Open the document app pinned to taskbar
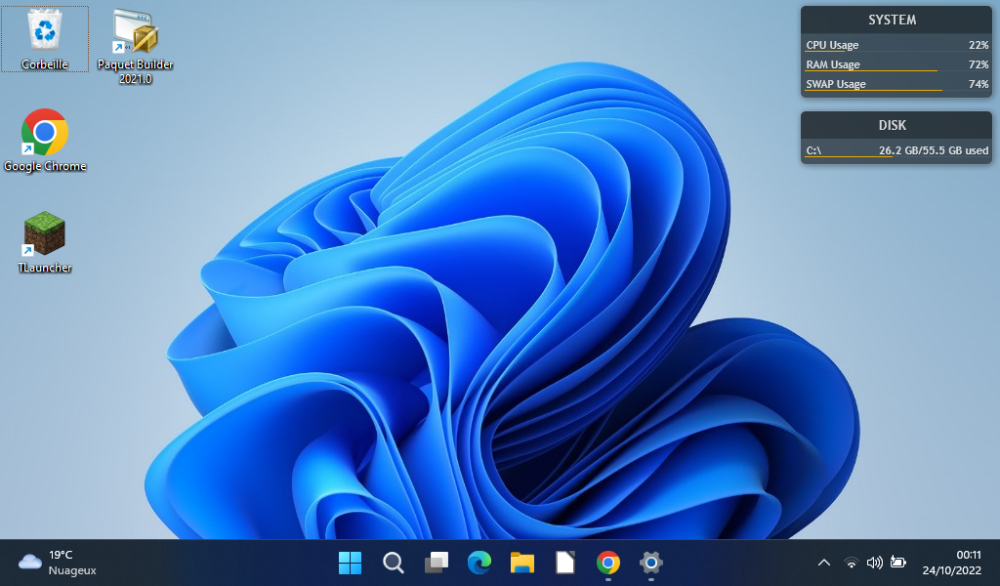Screen dimensions: 1000x586 click(x=564, y=563)
